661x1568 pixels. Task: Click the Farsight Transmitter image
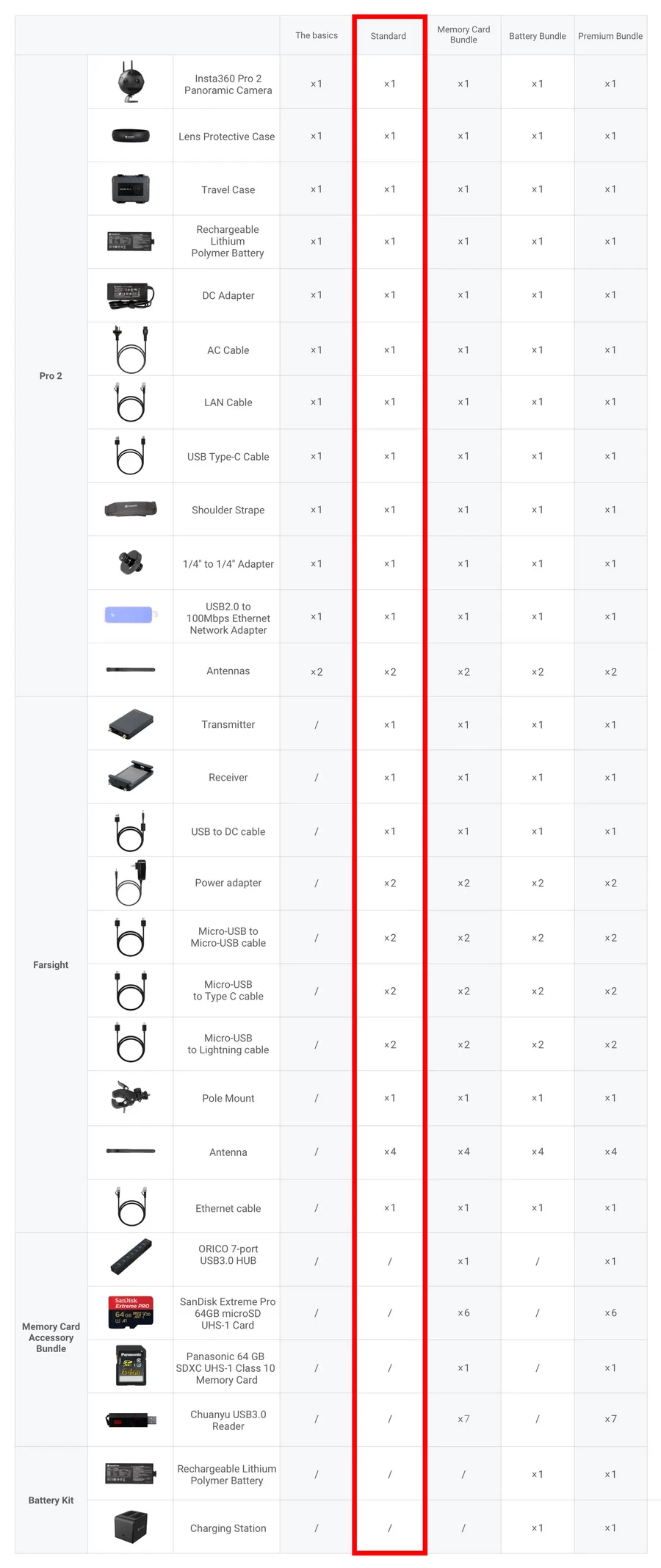click(131, 723)
